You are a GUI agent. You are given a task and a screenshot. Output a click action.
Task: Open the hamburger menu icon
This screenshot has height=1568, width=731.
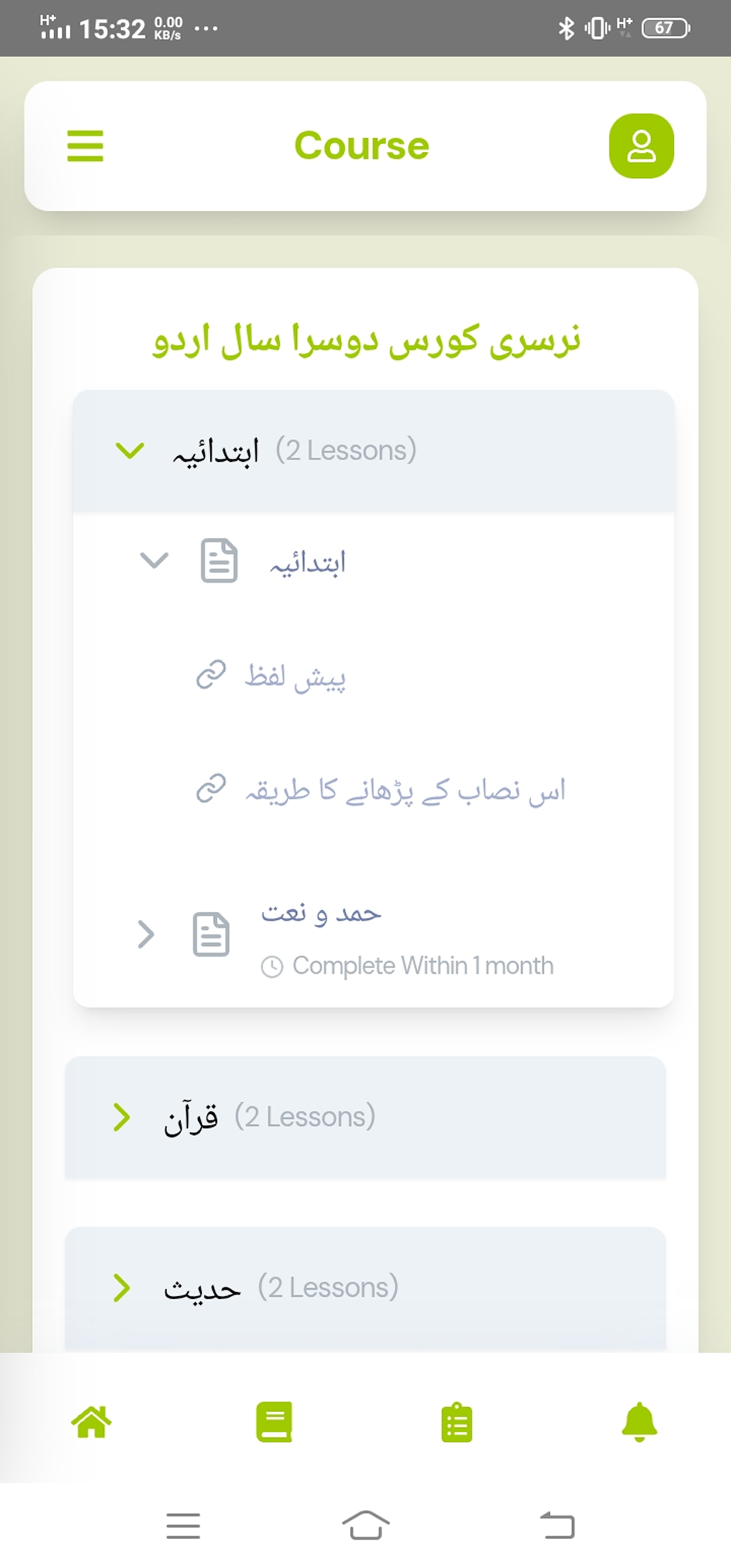(85, 146)
